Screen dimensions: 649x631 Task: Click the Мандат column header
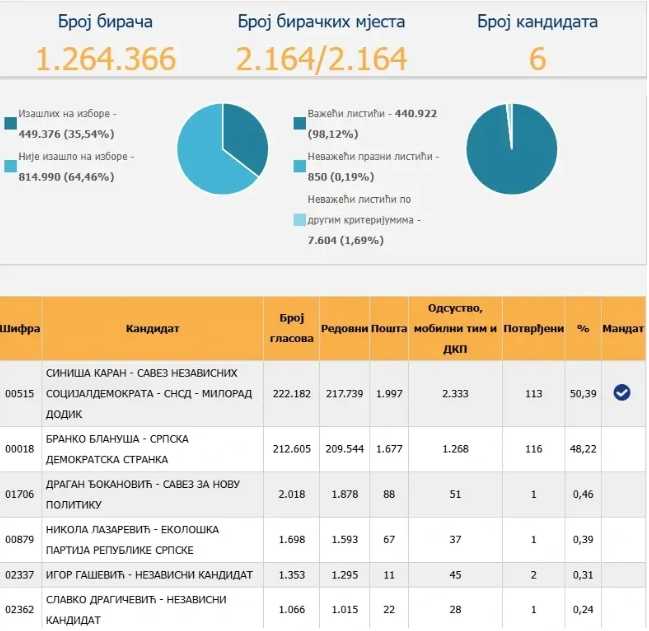pyautogui.click(x=623, y=328)
